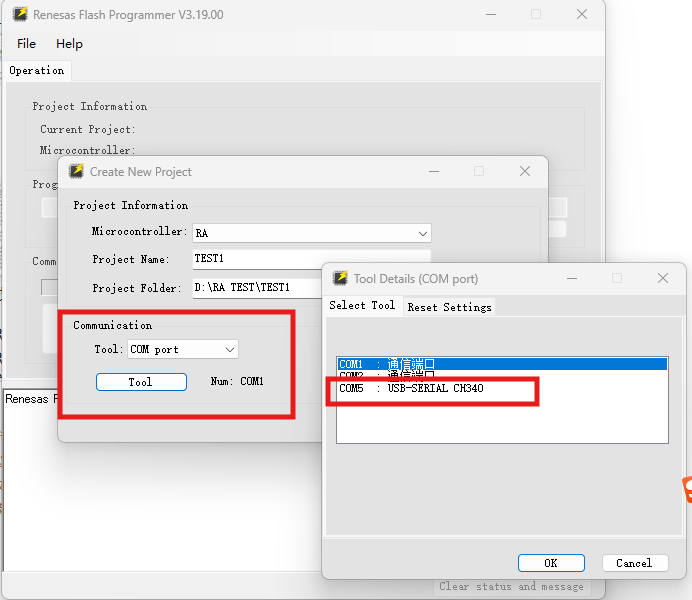Select the Operation tab
692x600 pixels.
(37, 71)
